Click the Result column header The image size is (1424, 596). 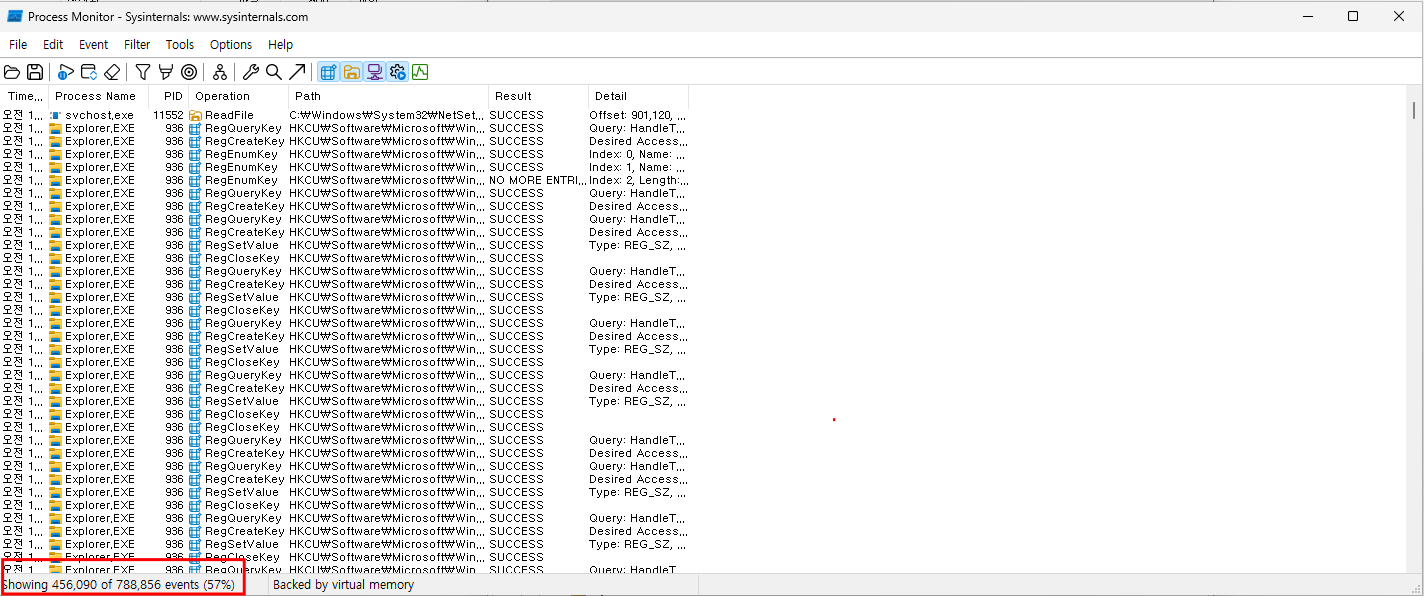(538, 96)
